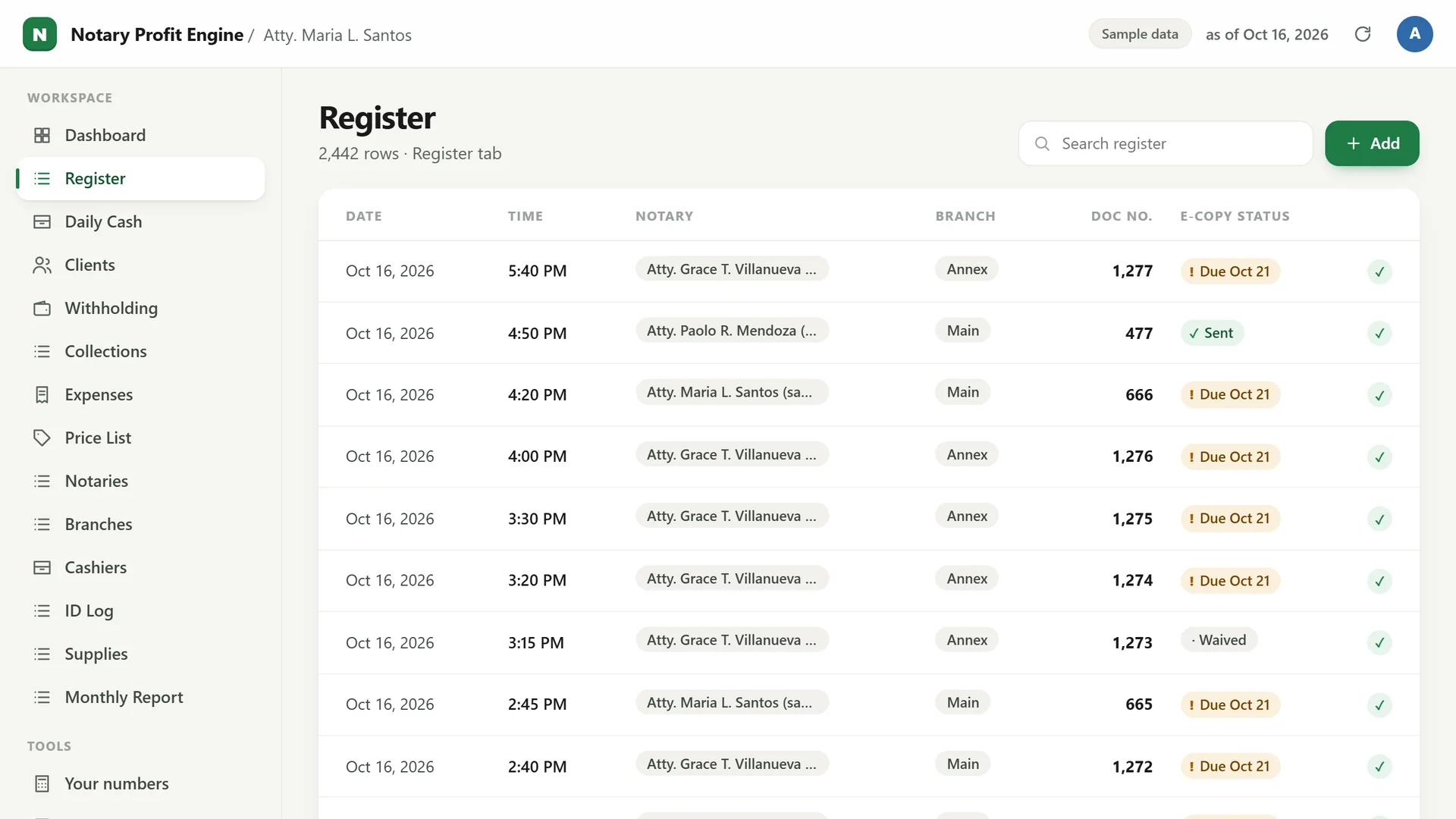The height and width of the screenshot is (819, 1456).
Task: Click check mark for doc 666 row
Action: pyautogui.click(x=1379, y=395)
